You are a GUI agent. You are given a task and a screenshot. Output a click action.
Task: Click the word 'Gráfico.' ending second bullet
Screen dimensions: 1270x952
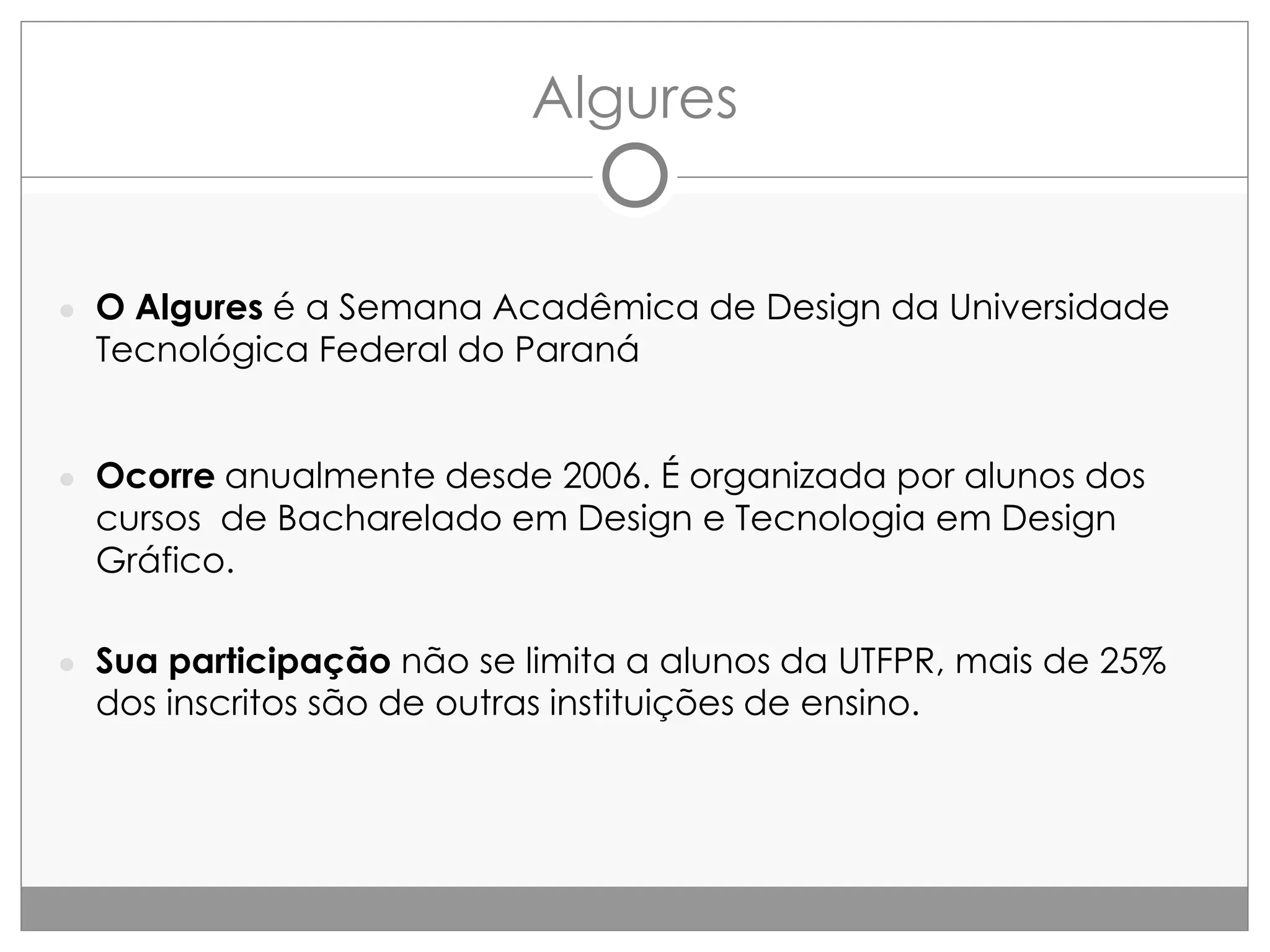(x=165, y=562)
